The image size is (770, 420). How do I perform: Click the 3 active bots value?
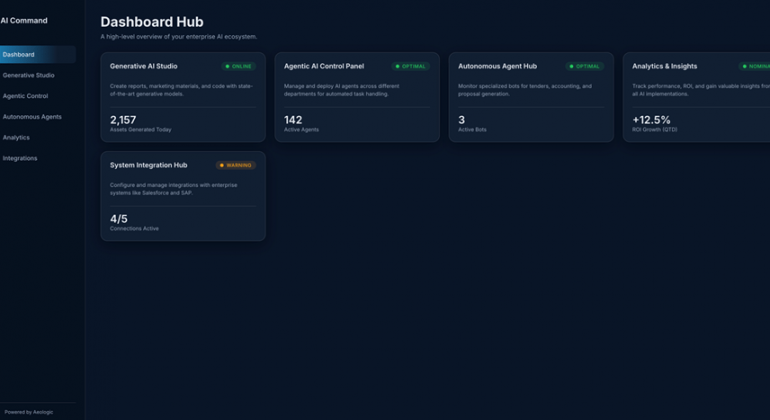click(461, 120)
